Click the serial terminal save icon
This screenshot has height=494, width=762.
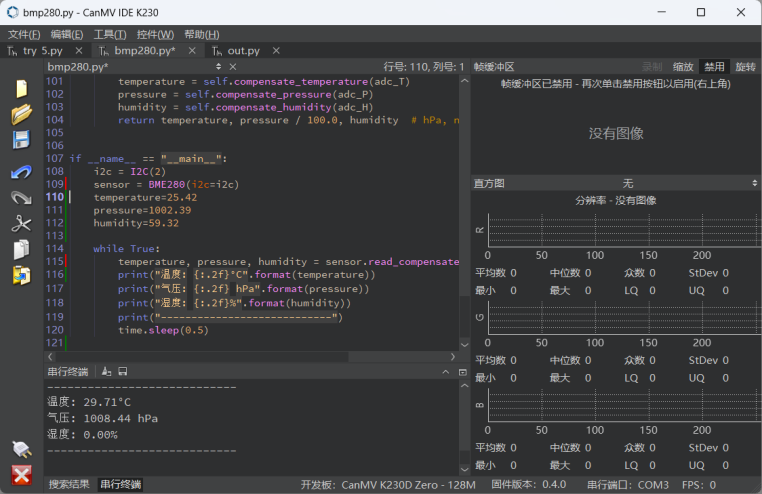[x=123, y=372]
